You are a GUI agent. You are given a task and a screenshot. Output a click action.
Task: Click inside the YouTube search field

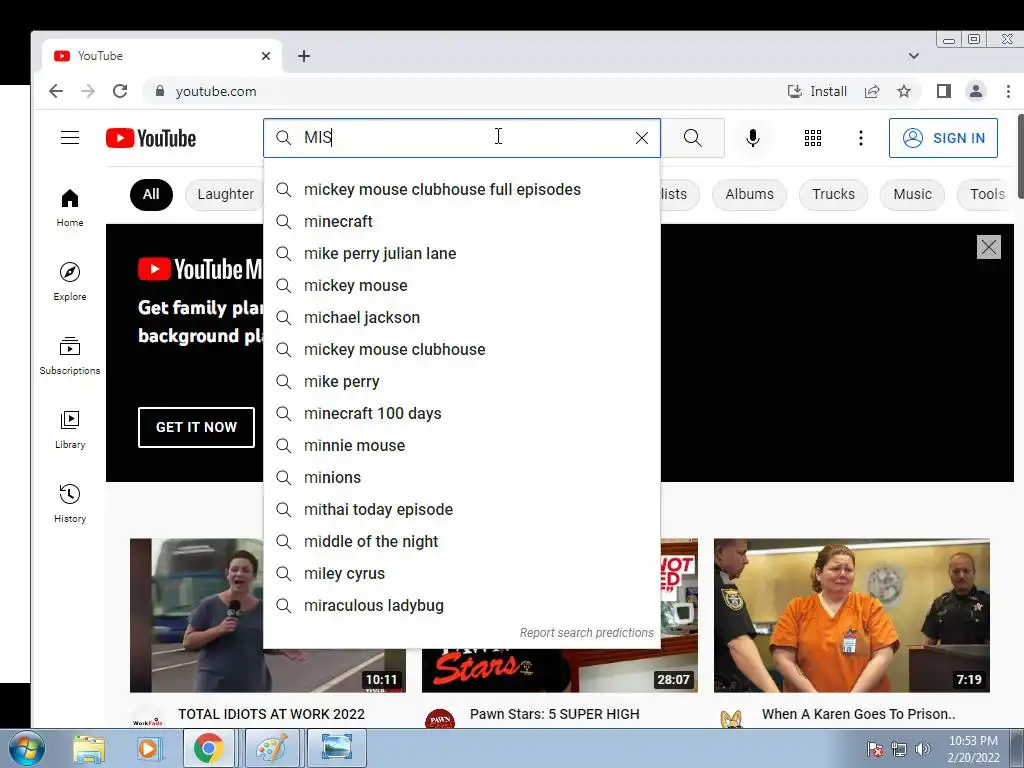(x=462, y=138)
